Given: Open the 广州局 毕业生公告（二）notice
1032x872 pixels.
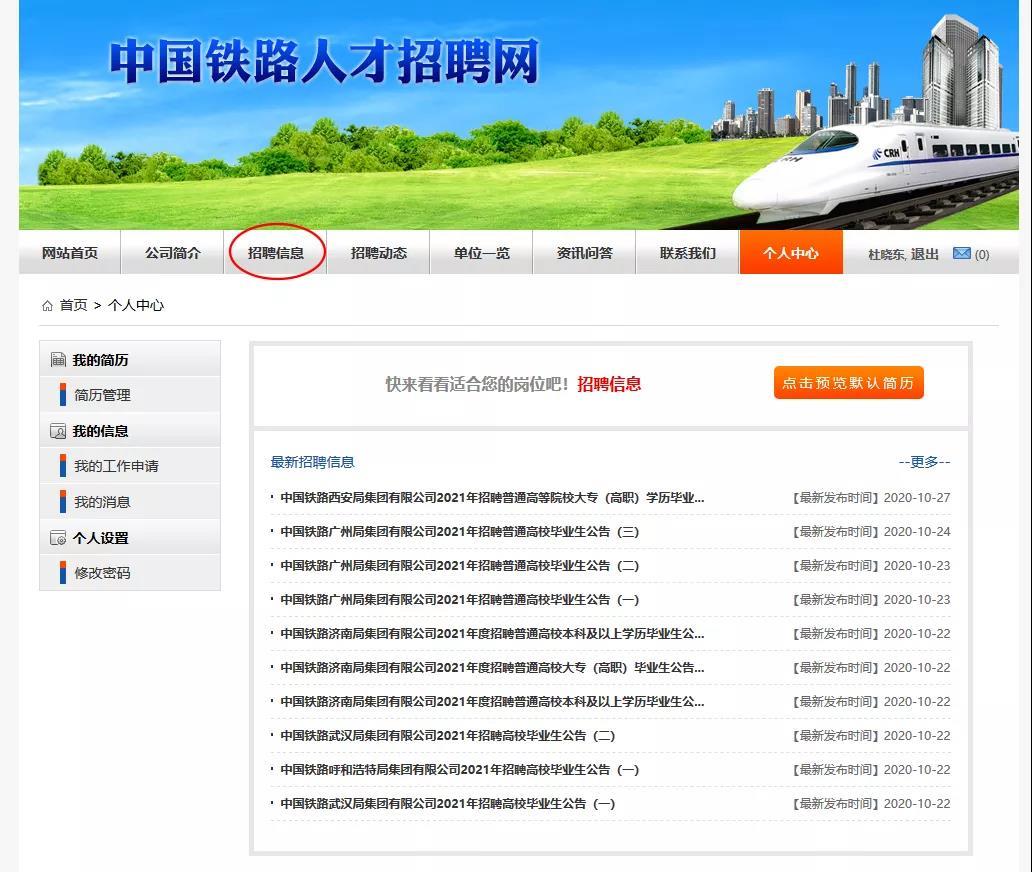Looking at the screenshot, I should point(459,566).
